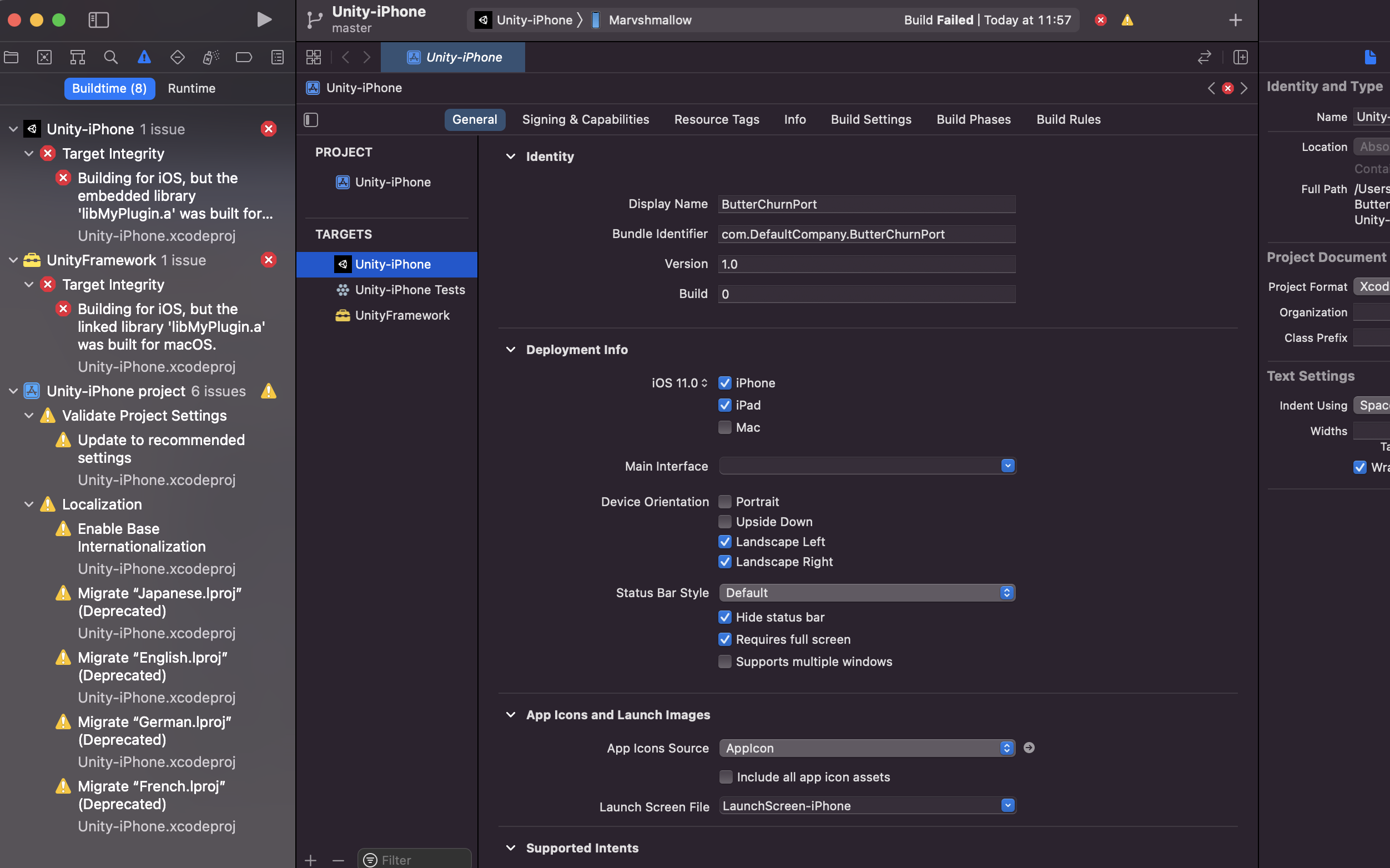Switch to the Build Settings tab

pos(870,119)
